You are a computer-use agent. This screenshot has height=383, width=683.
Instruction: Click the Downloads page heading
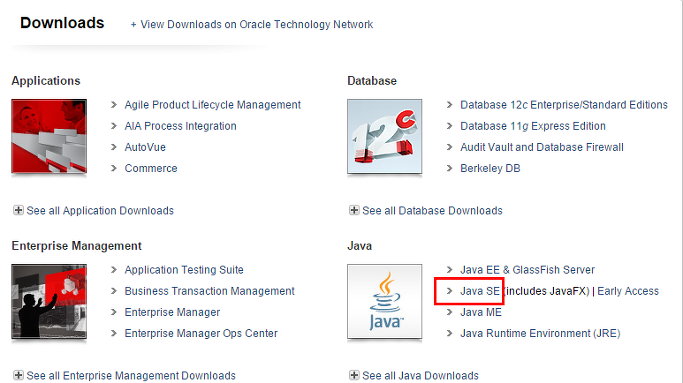tap(62, 23)
